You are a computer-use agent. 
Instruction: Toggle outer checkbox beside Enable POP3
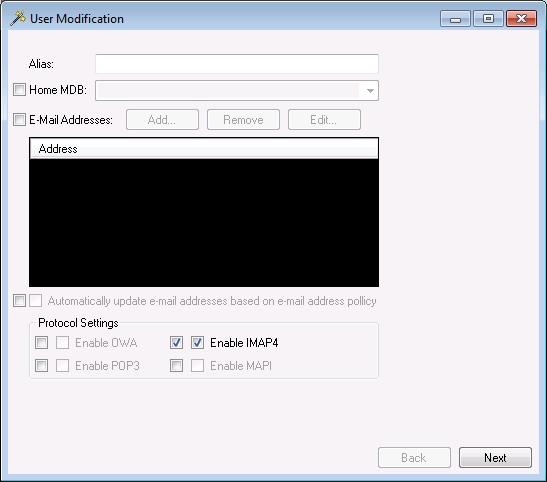click(42, 366)
